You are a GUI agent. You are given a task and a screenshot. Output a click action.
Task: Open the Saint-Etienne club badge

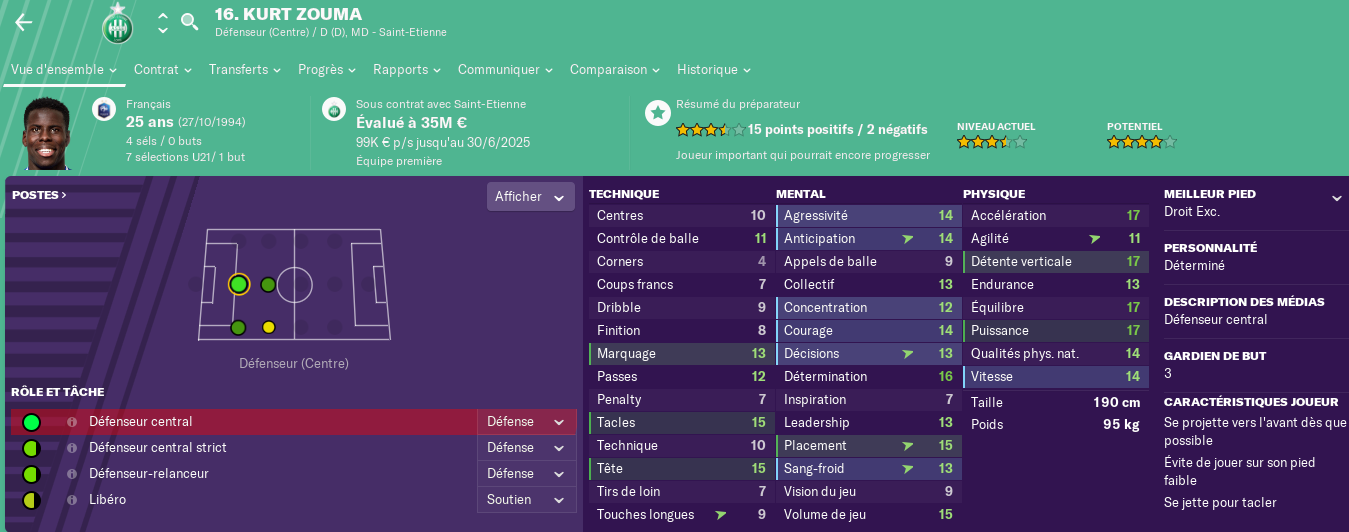tap(118, 23)
